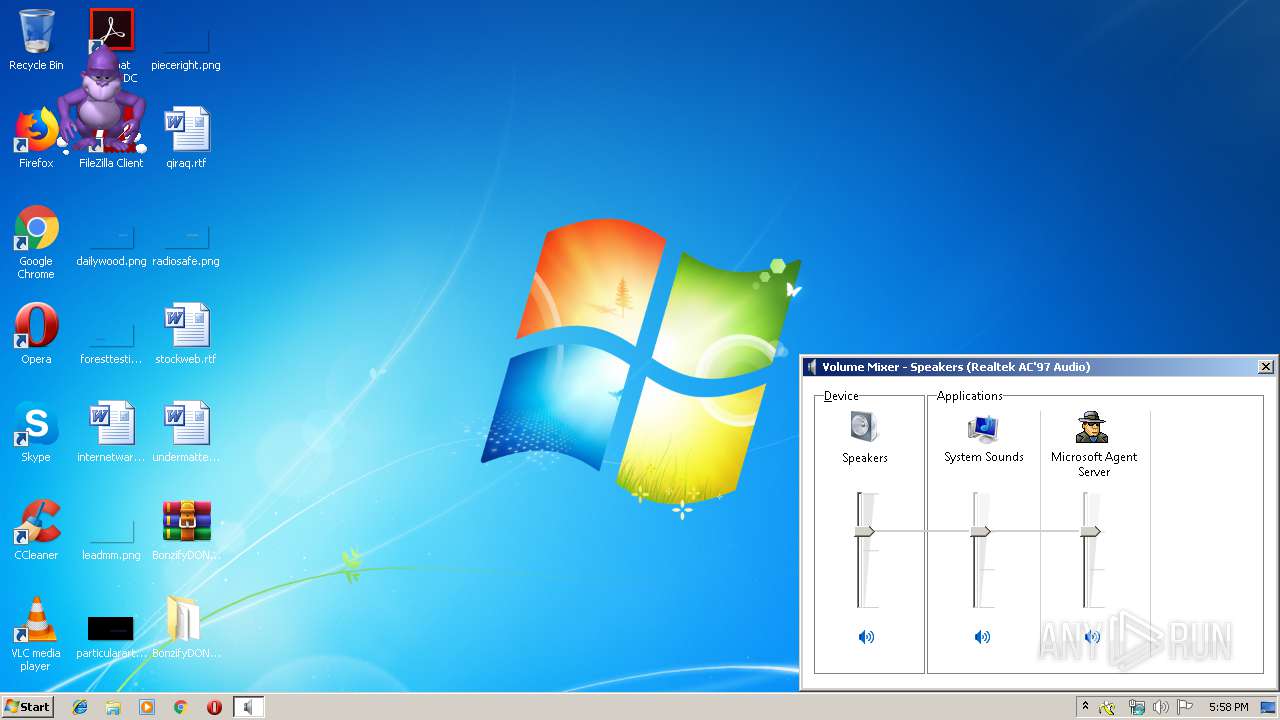This screenshot has width=1280, height=720.
Task: Close the Volume Mixer window
Action: pos(1265,367)
